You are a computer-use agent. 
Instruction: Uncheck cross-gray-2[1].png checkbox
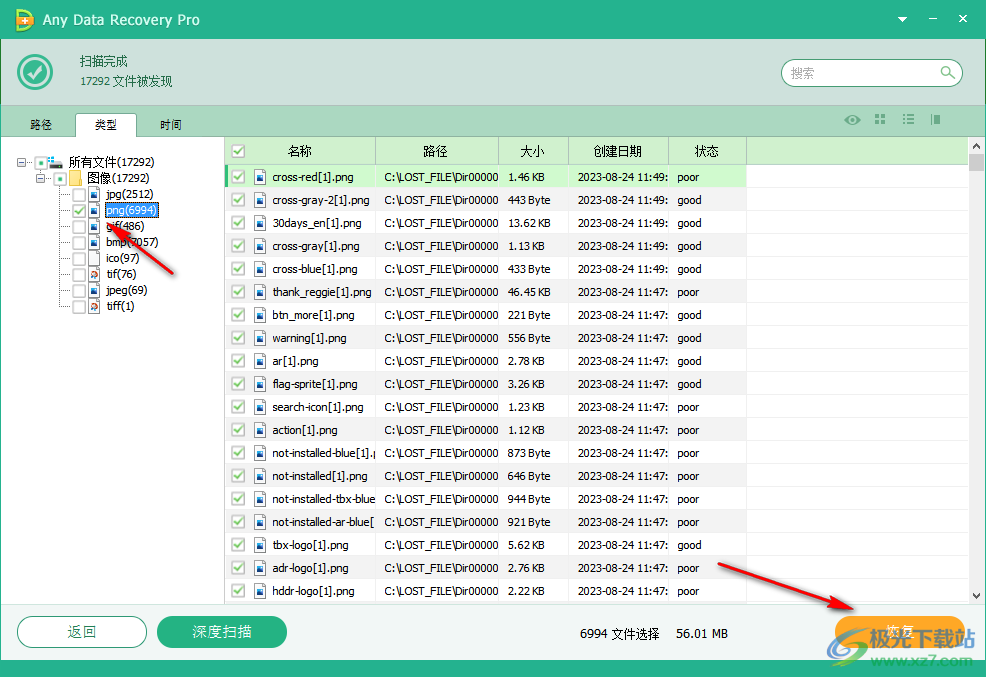pyautogui.click(x=238, y=200)
